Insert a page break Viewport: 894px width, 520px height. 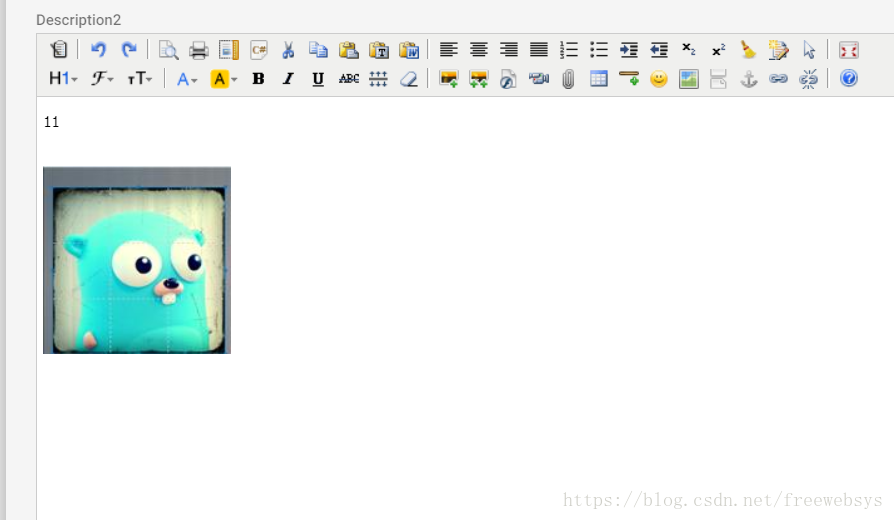(718, 79)
